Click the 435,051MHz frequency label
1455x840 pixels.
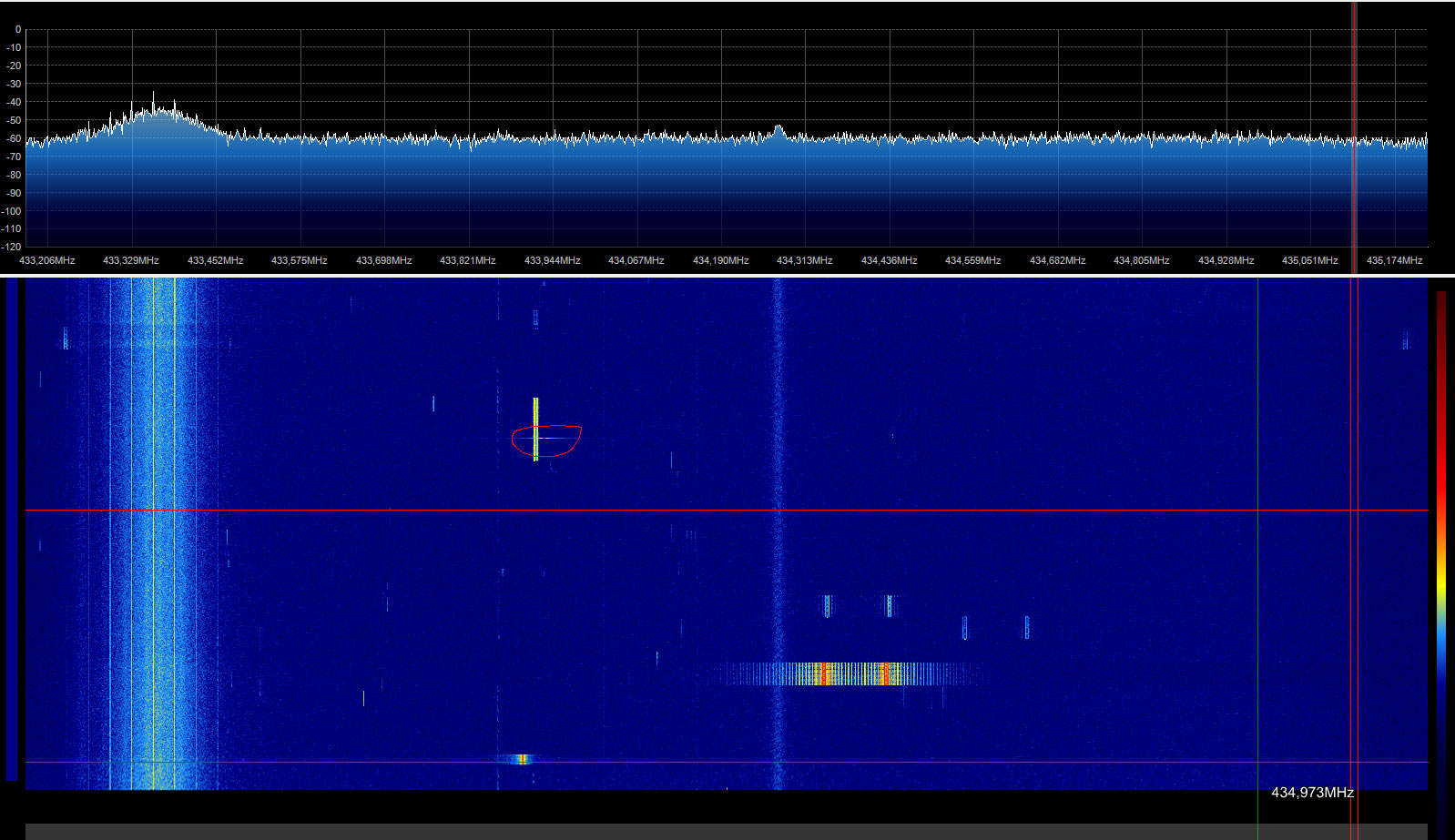pos(1310,260)
